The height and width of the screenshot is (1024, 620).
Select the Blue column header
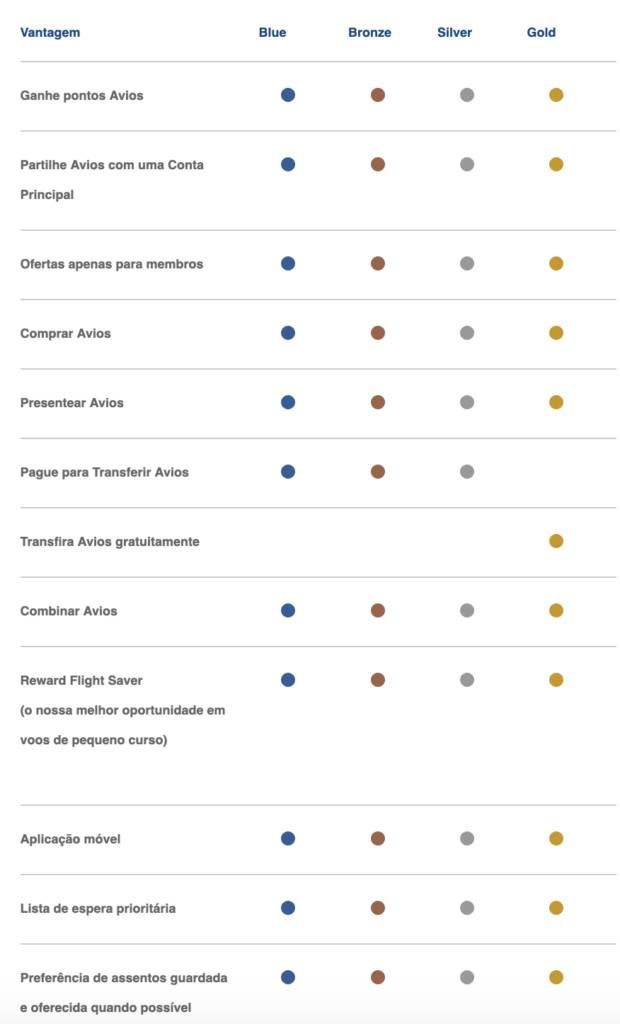pyautogui.click(x=272, y=33)
